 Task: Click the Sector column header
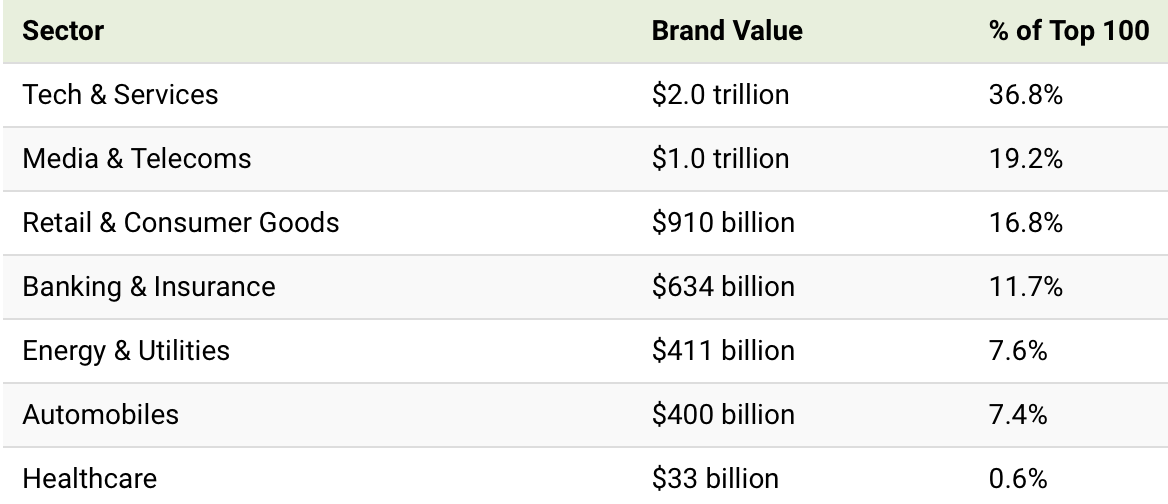point(63,31)
